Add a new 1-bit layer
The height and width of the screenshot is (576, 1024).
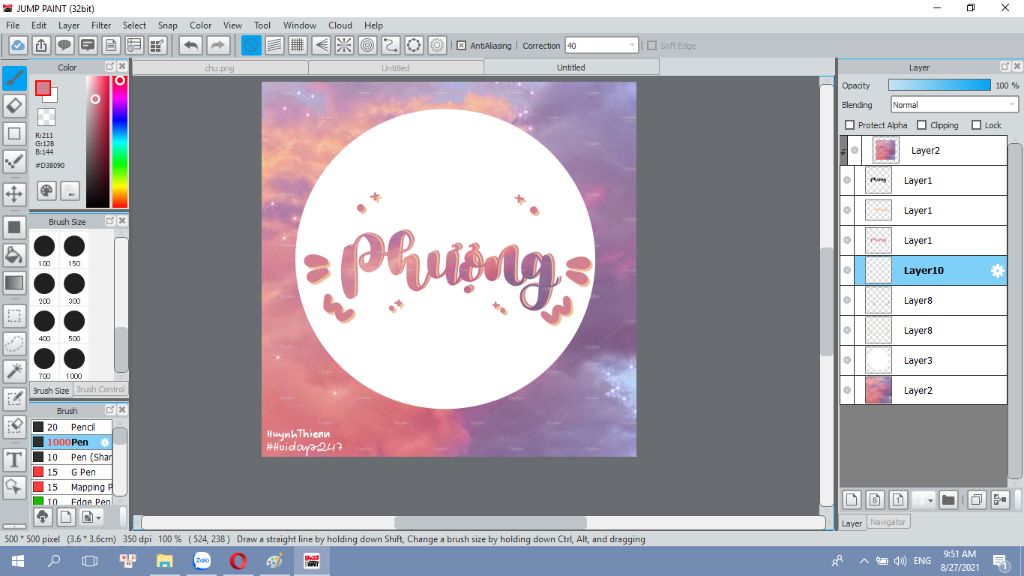(x=898, y=500)
